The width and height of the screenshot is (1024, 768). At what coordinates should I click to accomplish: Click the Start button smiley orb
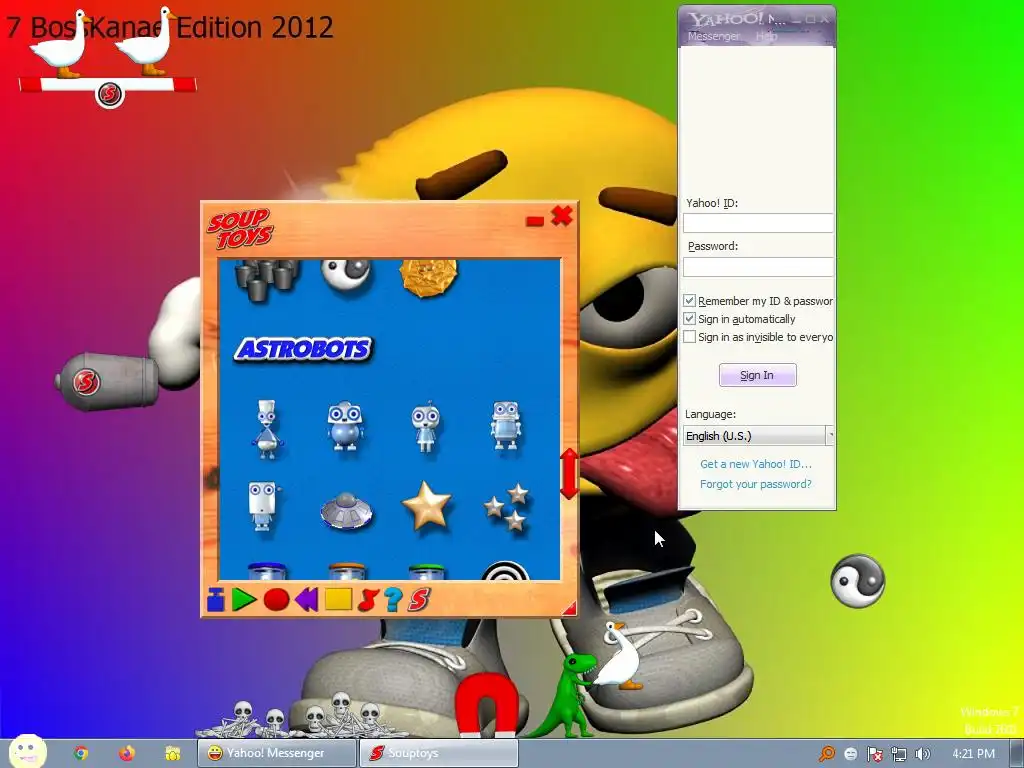27,751
